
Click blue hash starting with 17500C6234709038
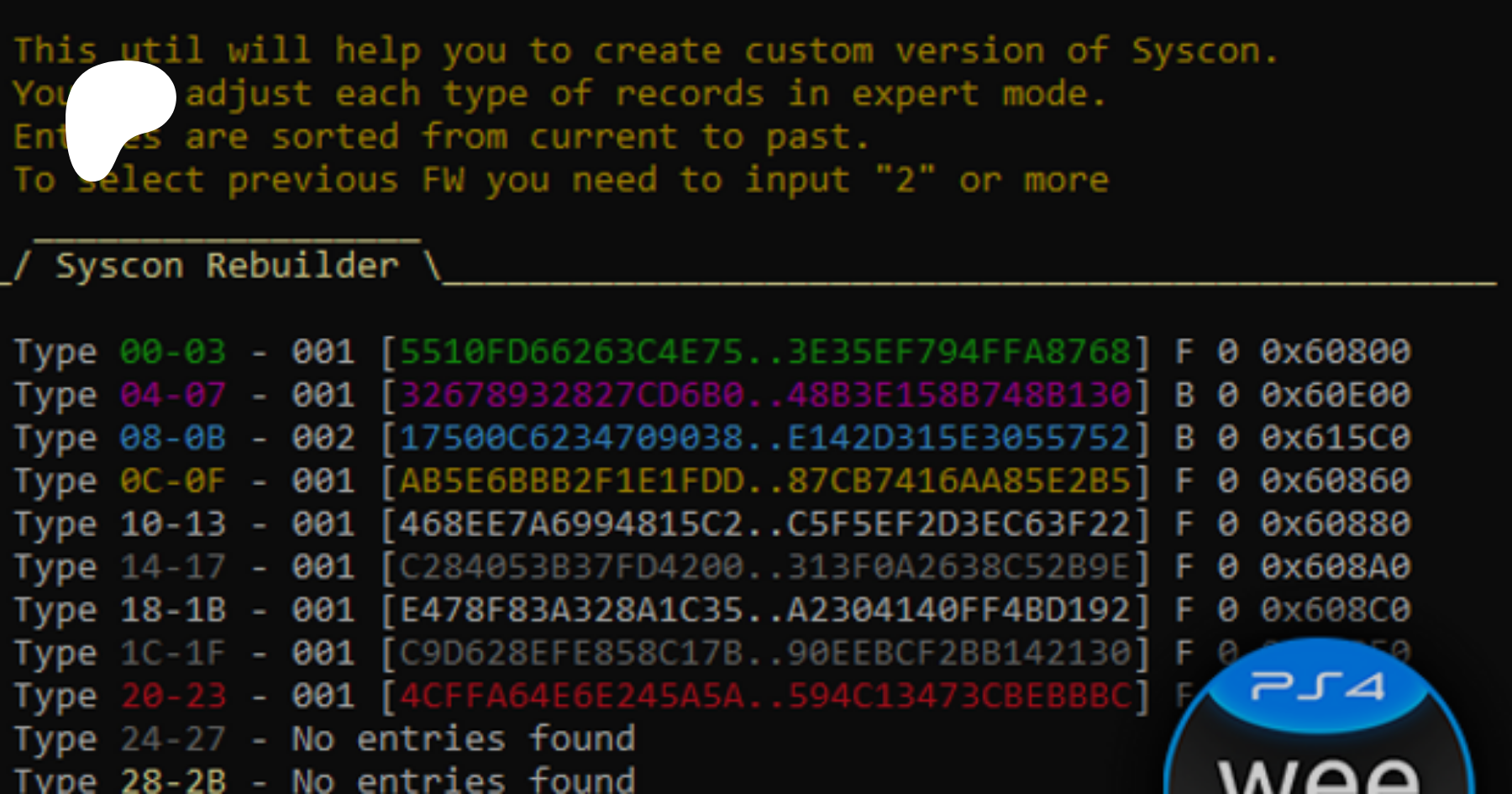point(764,438)
